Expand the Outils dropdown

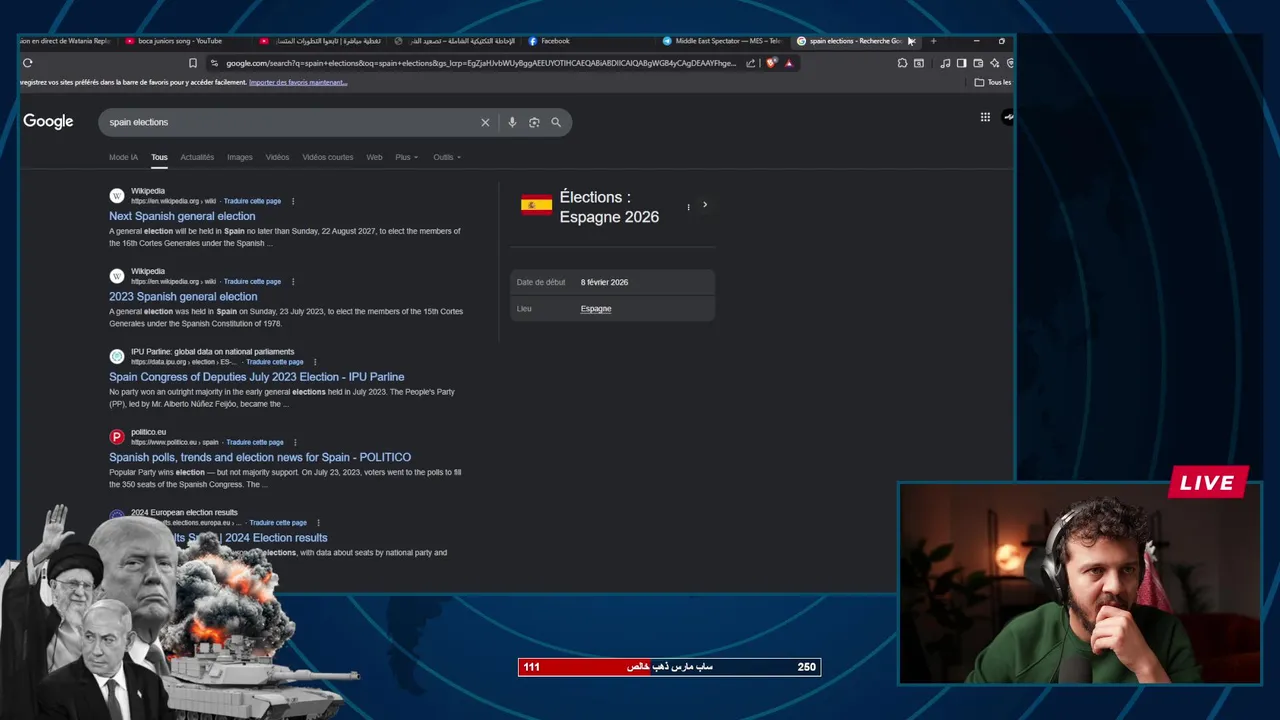(x=446, y=157)
